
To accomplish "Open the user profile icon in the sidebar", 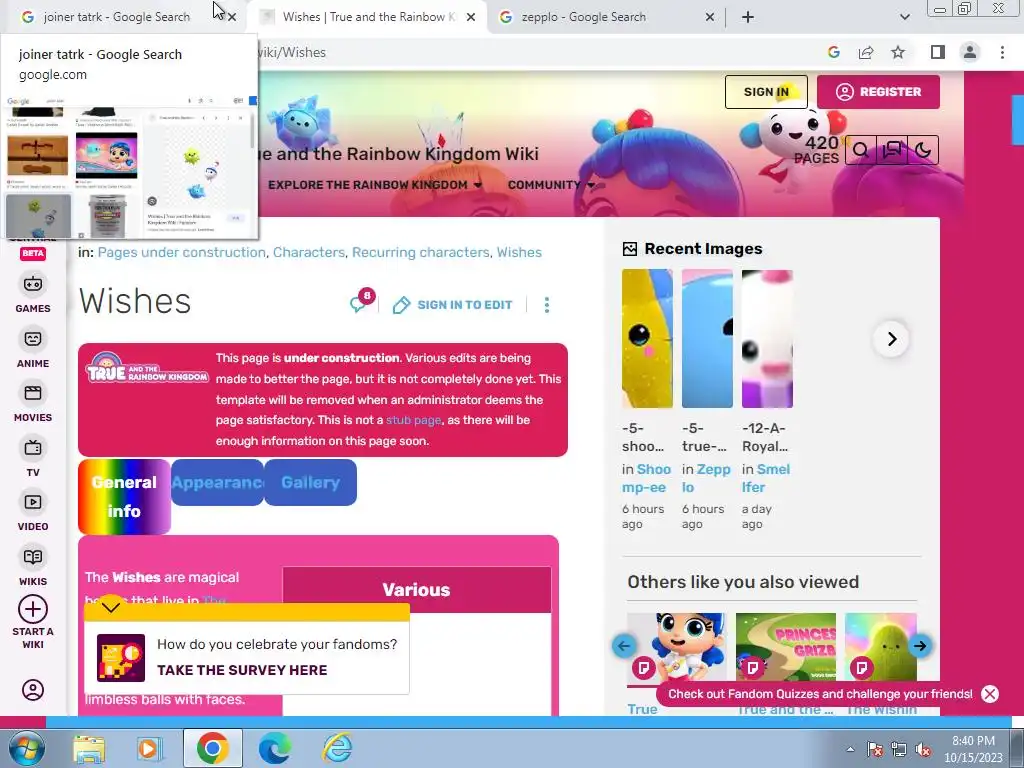I will click(x=33, y=690).
